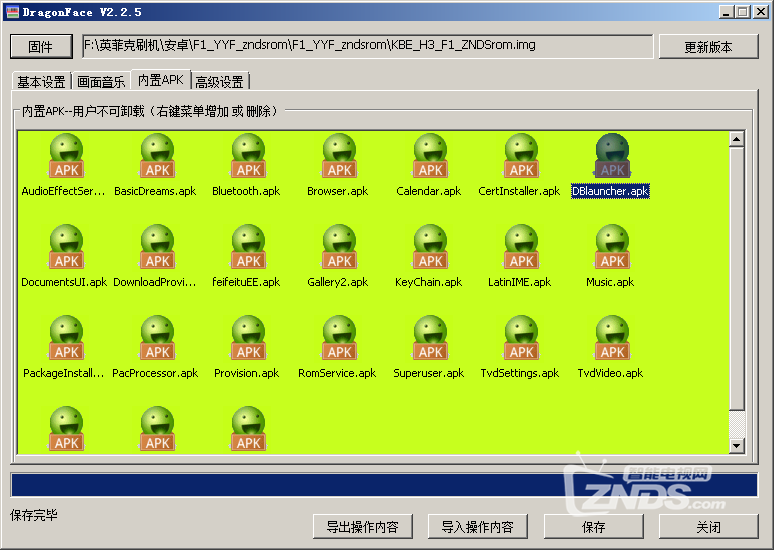Click the 固件 firmware button
This screenshot has height=550, width=774.
pyautogui.click(x=41, y=47)
